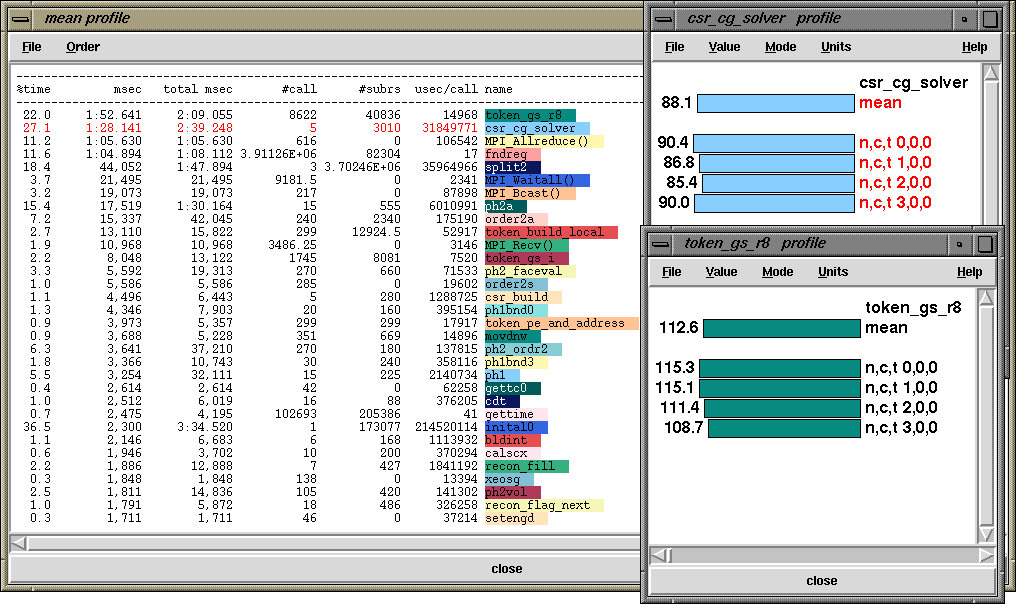This screenshot has height=604, width=1016.
Task: Open Units menu in token_gs_r8 profile
Action: [x=833, y=272]
